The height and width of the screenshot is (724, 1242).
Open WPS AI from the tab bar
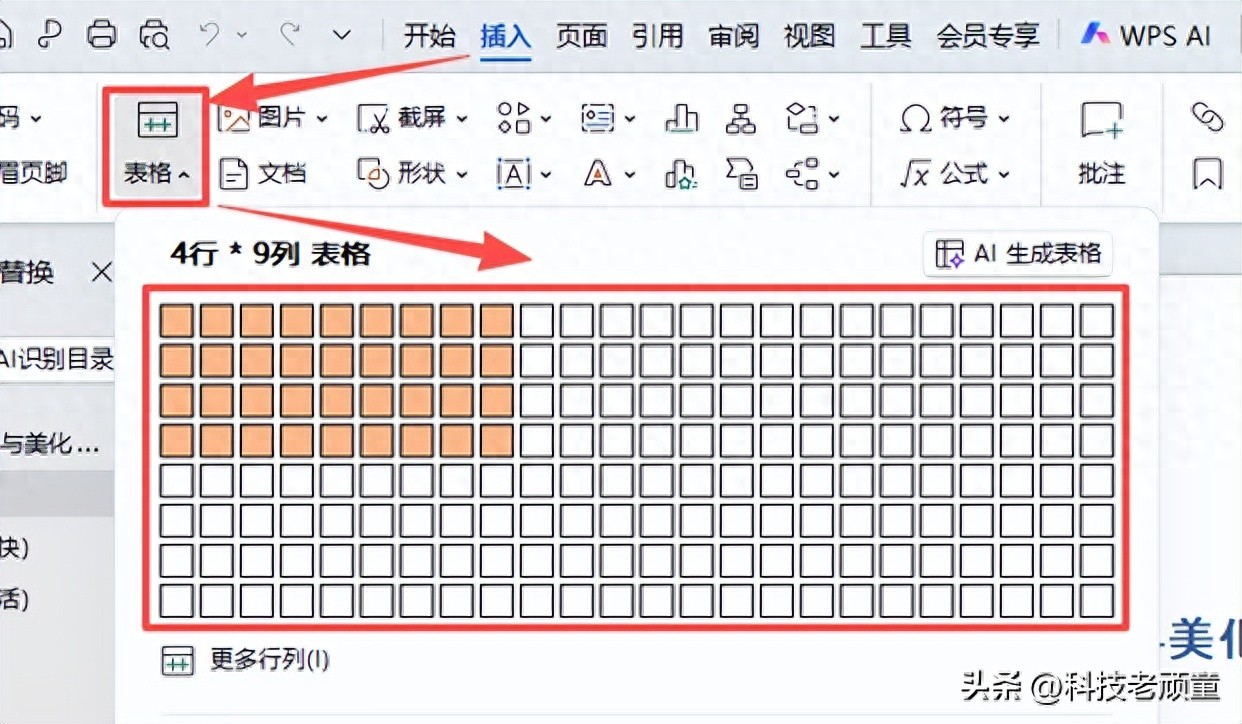pyautogui.click(x=1146, y=36)
